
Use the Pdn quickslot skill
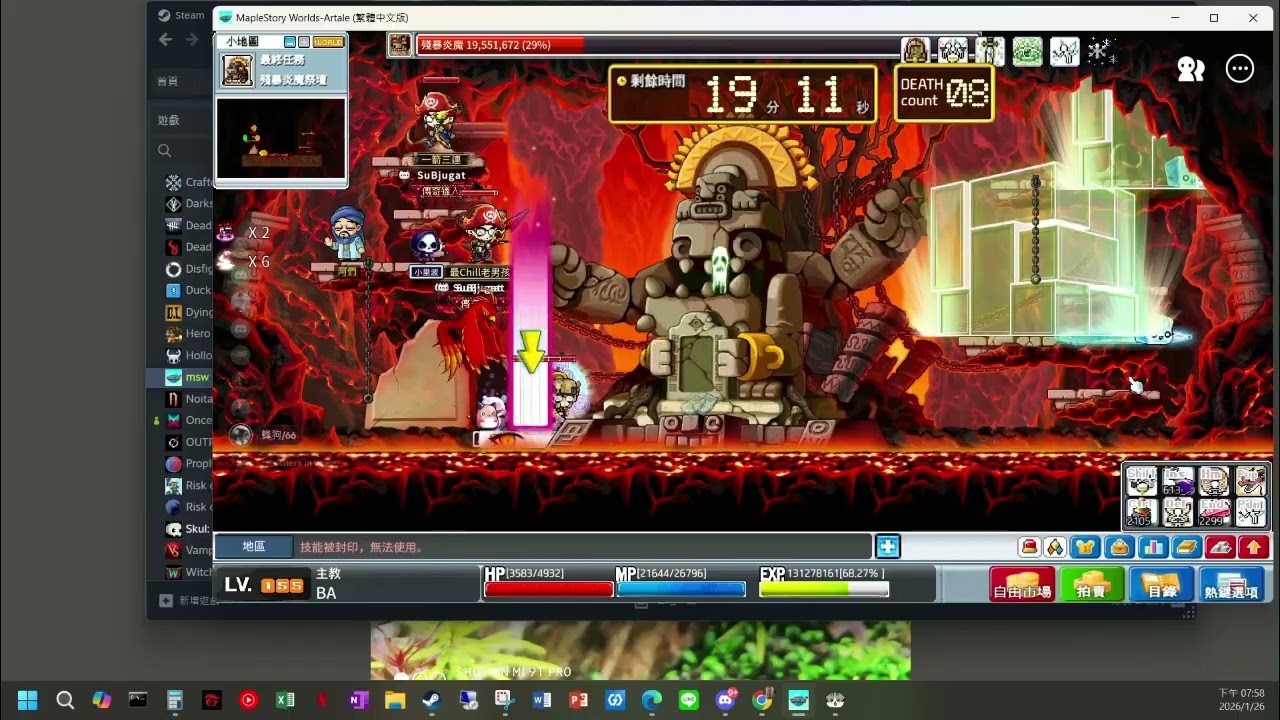[x=1250, y=512]
